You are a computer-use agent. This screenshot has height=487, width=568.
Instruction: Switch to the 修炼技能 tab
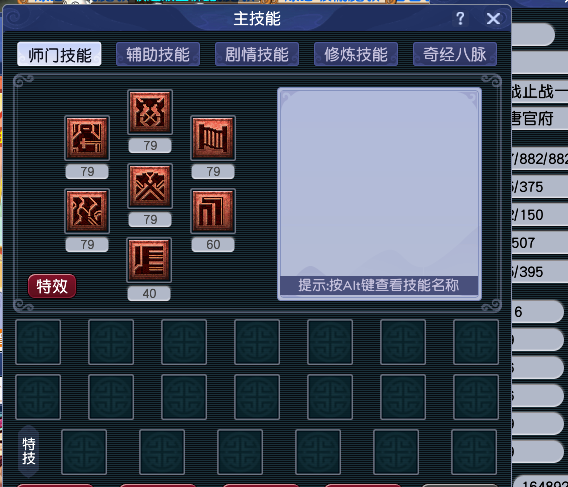coord(356,54)
